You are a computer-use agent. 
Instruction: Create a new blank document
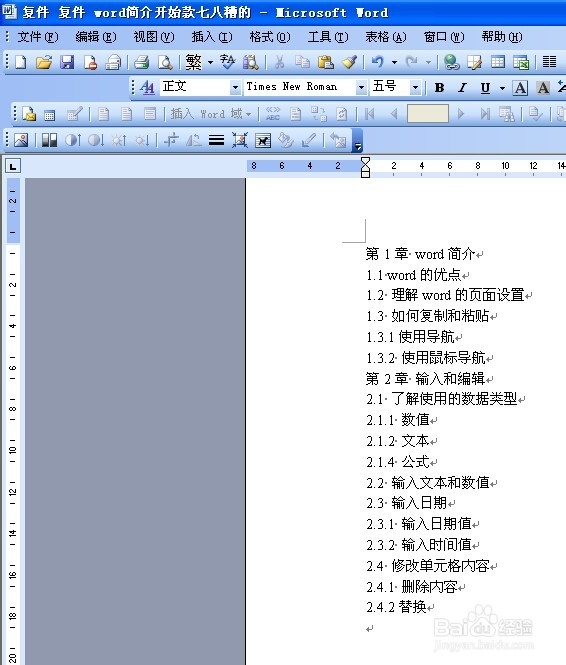pos(21,62)
